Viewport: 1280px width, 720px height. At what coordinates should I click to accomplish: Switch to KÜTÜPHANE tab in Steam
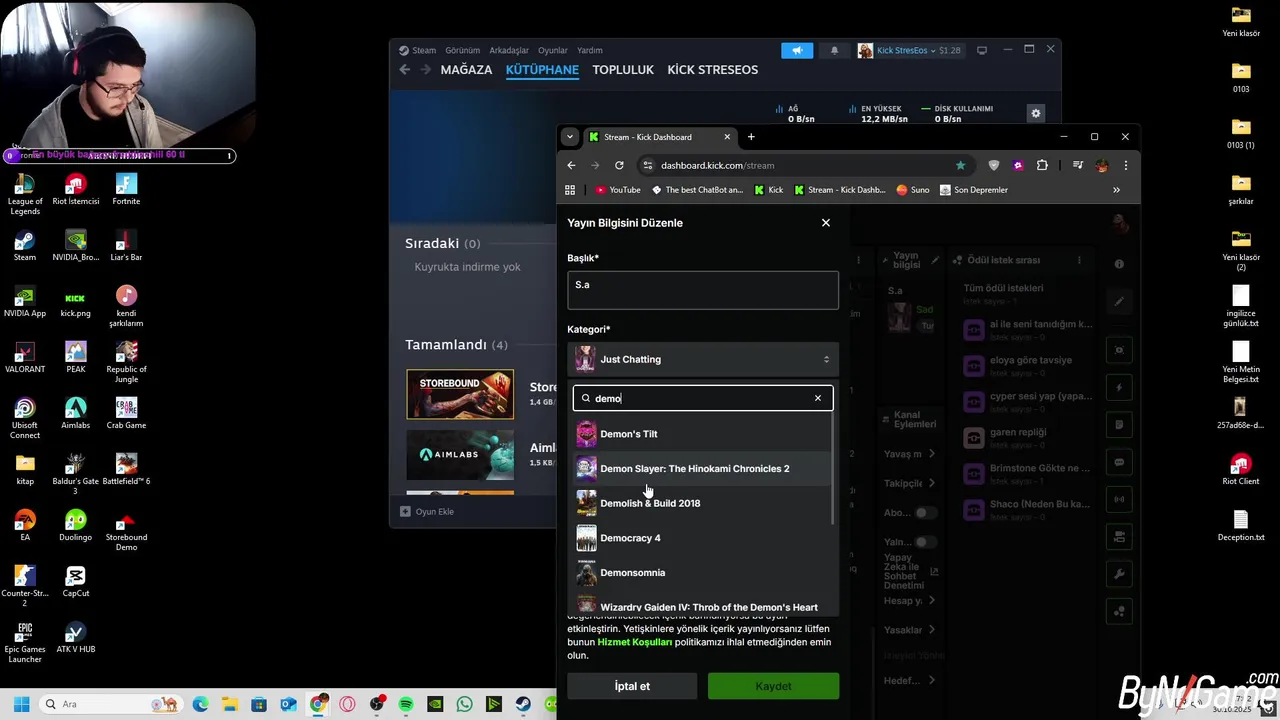(542, 70)
